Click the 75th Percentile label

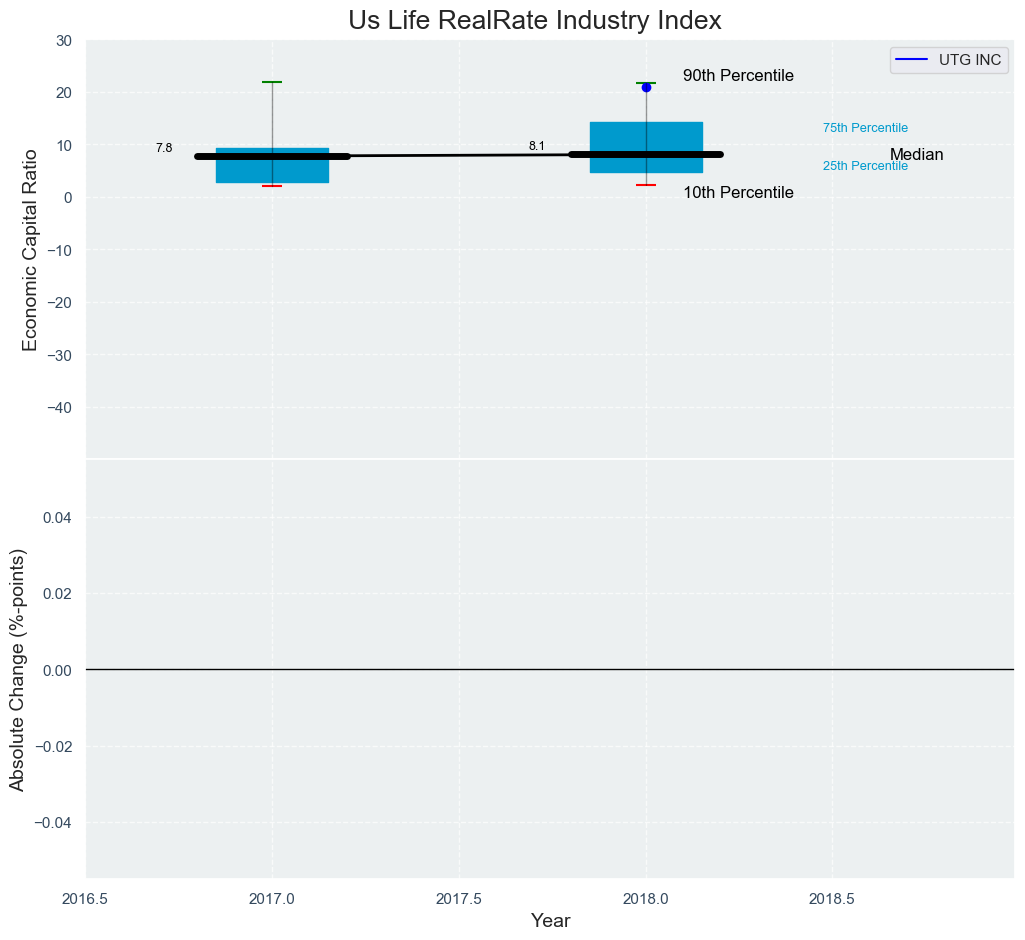click(865, 128)
